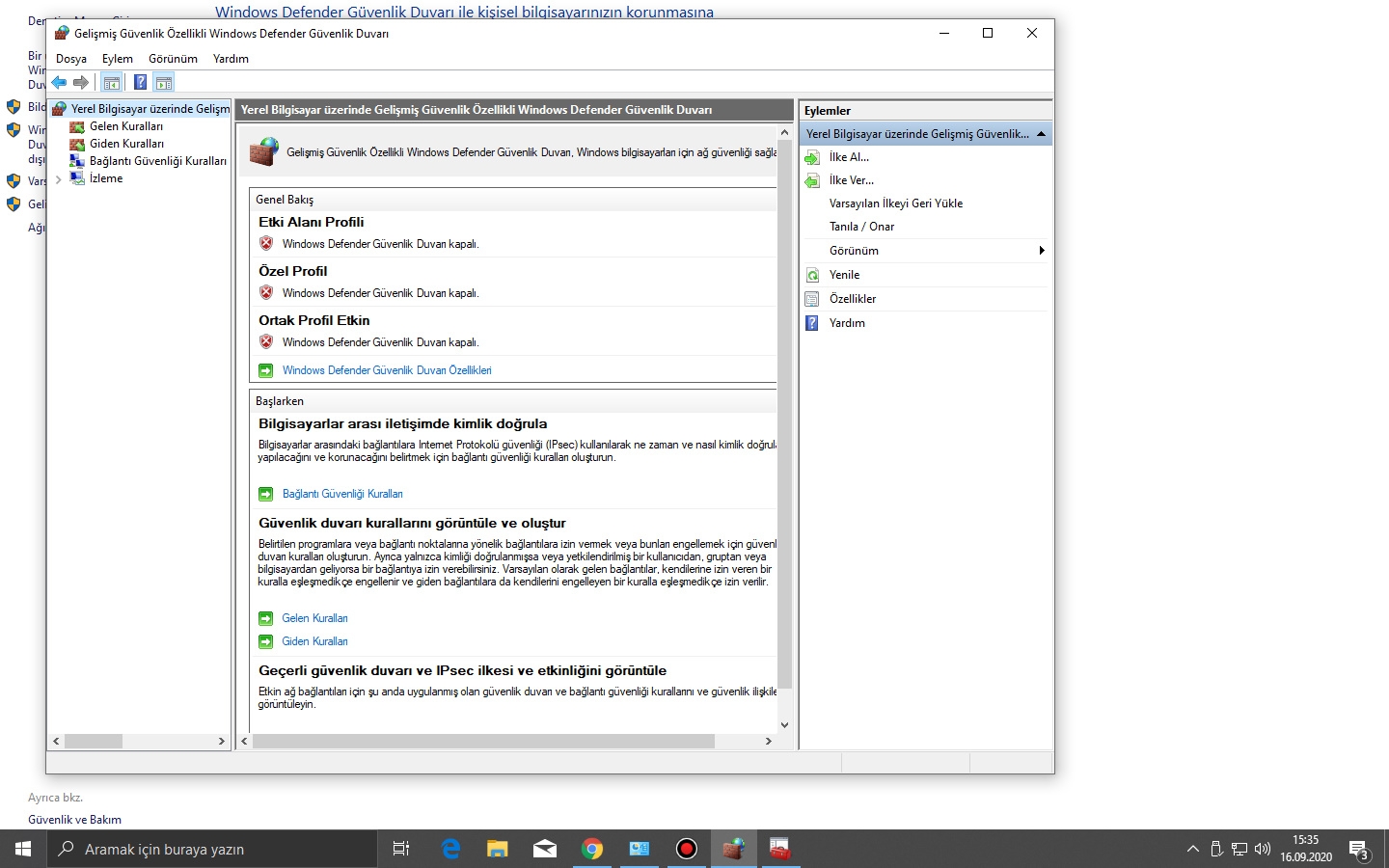This screenshot has width=1389, height=868.
Task: Click Varsayılan İlkeyi Geri Yükle action
Action: tap(896, 203)
